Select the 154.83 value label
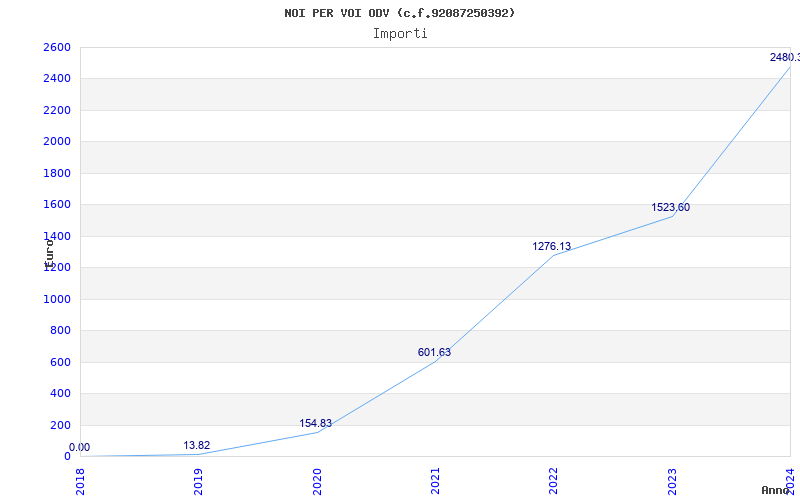Viewport: 800px width, 500px height. [315, 424]
